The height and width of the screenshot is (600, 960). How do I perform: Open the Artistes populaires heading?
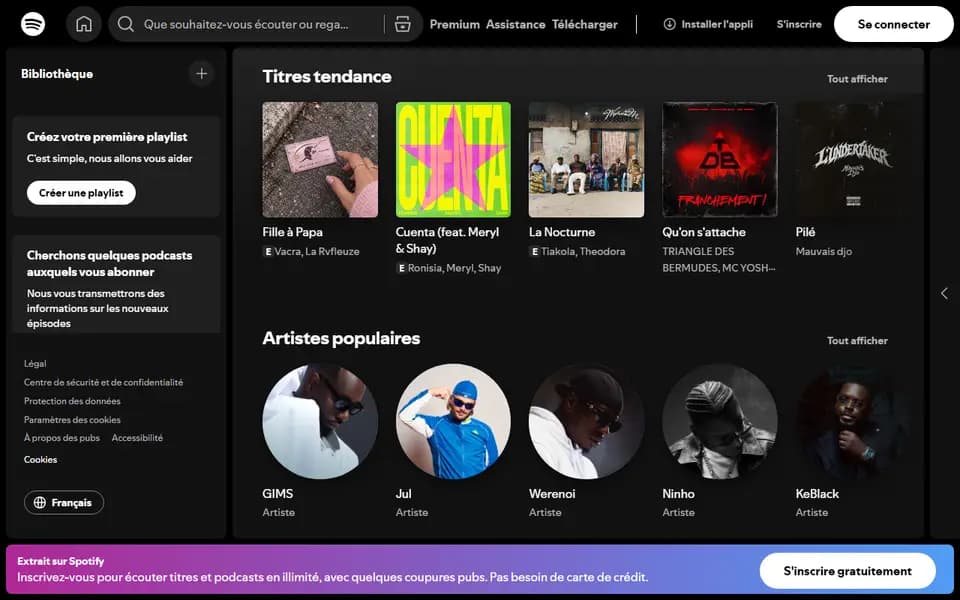[x=341, y=338]
